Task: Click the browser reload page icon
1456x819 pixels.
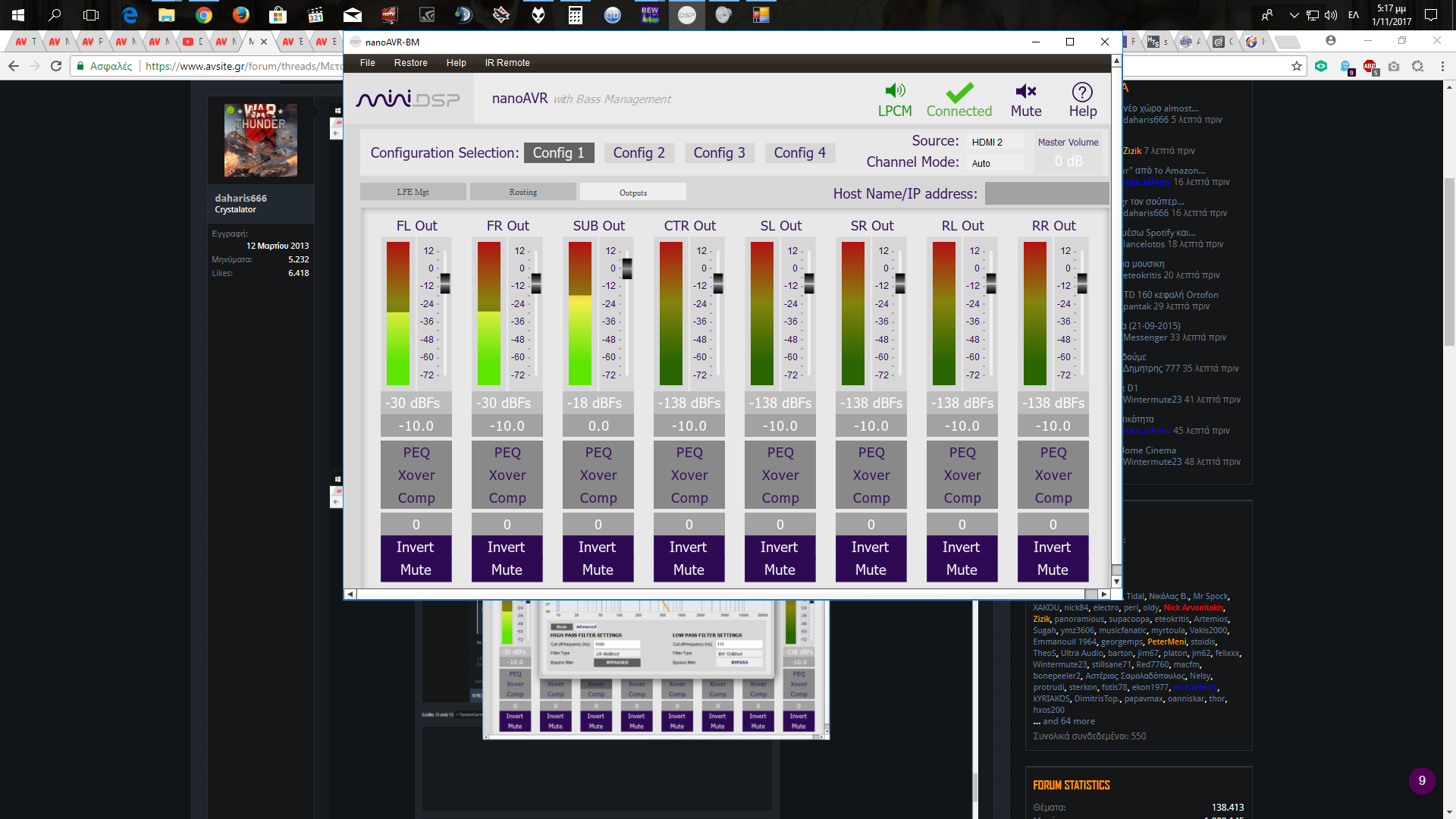Action: pyautogui.click(x=56, y=67)
